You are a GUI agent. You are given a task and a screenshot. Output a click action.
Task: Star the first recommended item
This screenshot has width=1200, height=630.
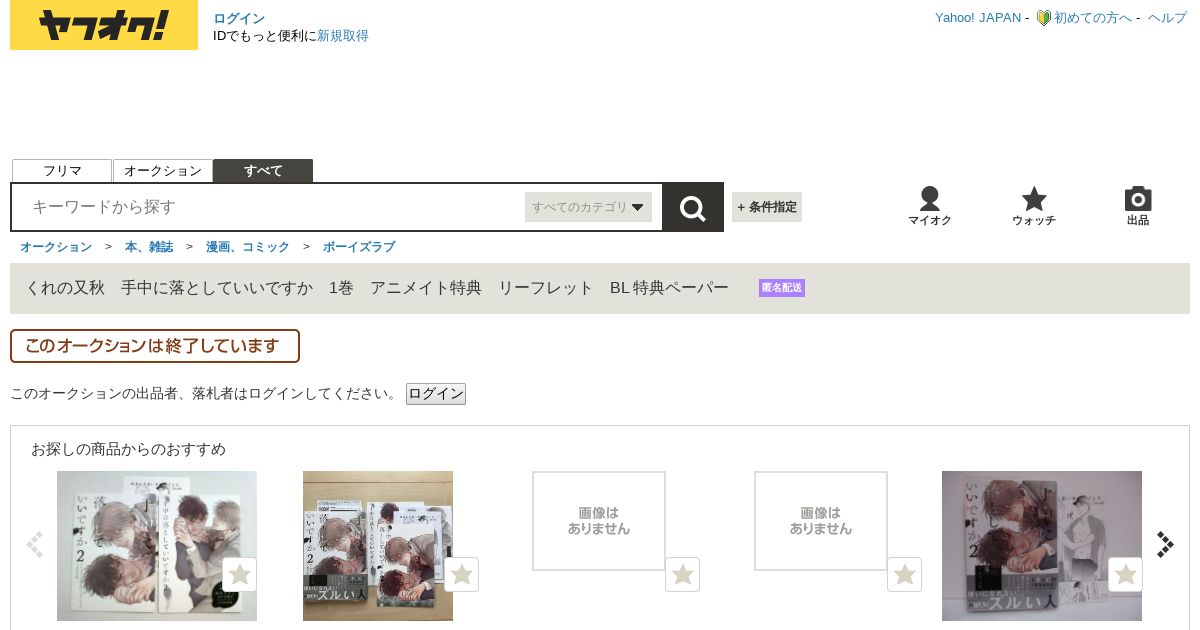click(x=240, y=574)
